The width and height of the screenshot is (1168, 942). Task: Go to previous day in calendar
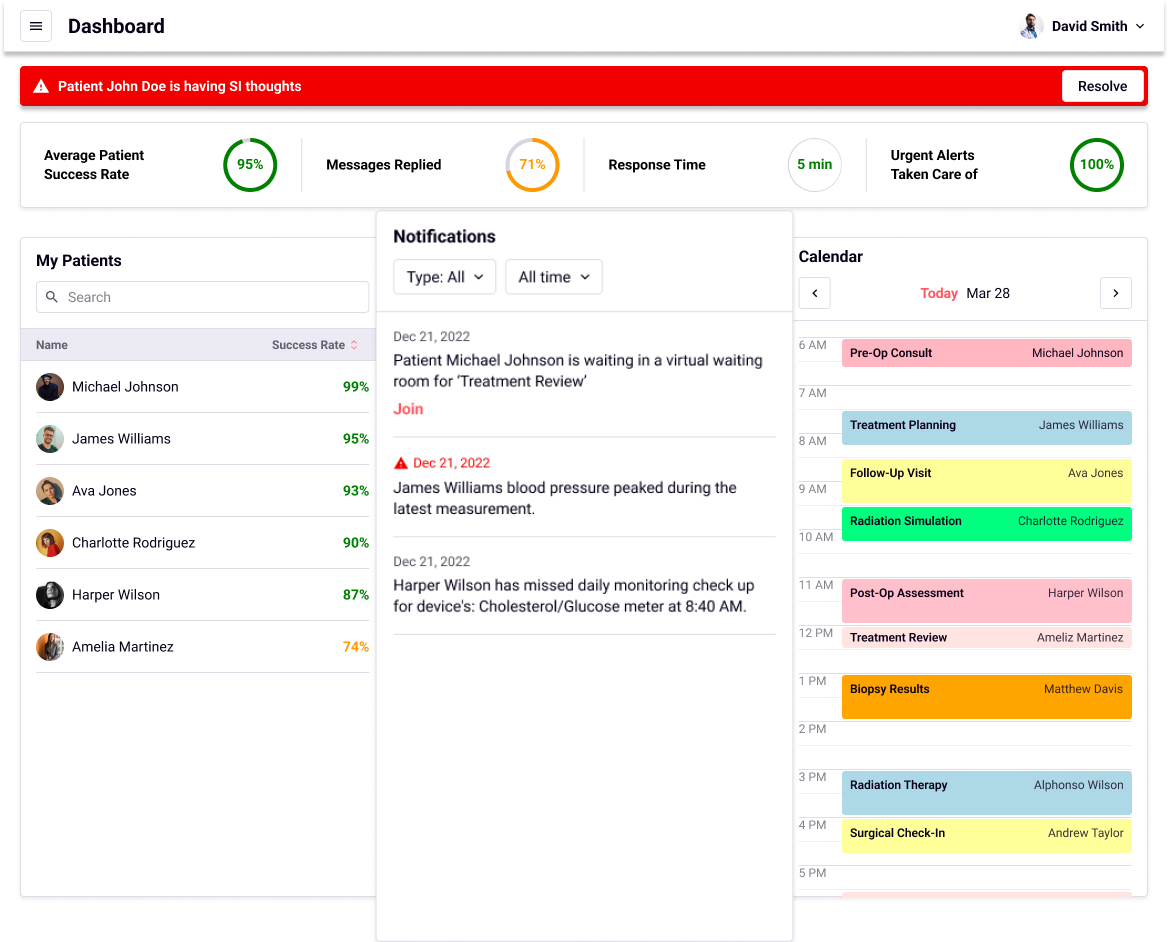814,293
